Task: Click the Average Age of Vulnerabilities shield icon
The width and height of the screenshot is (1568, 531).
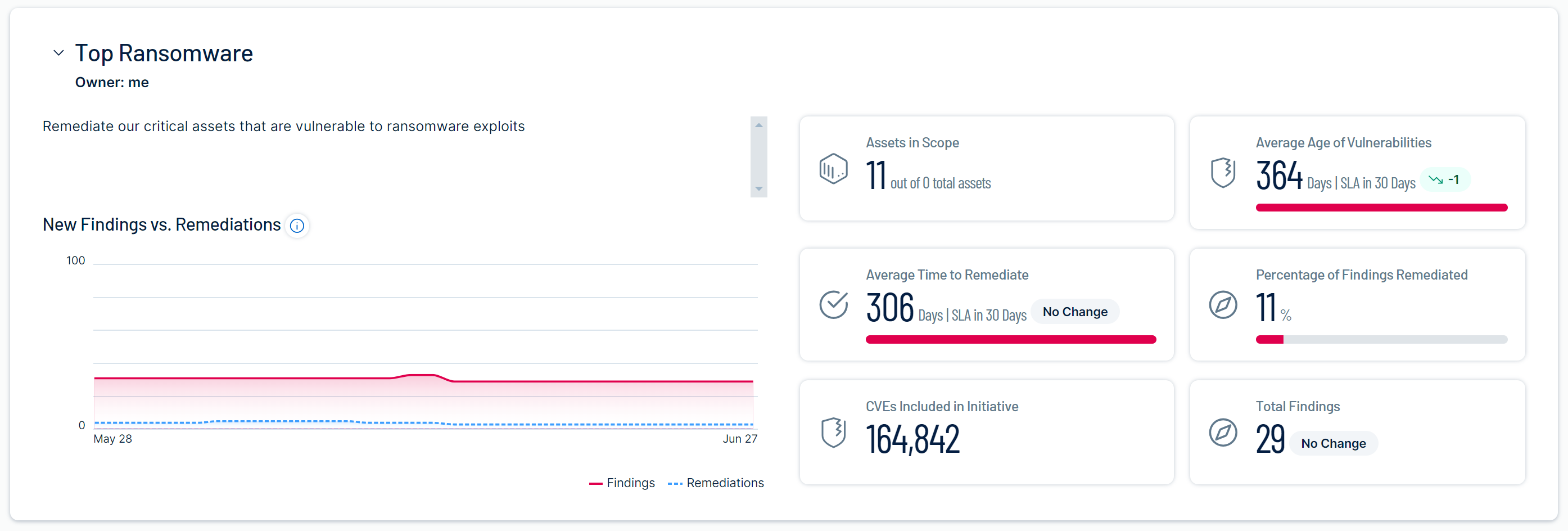Action: 1223,173
